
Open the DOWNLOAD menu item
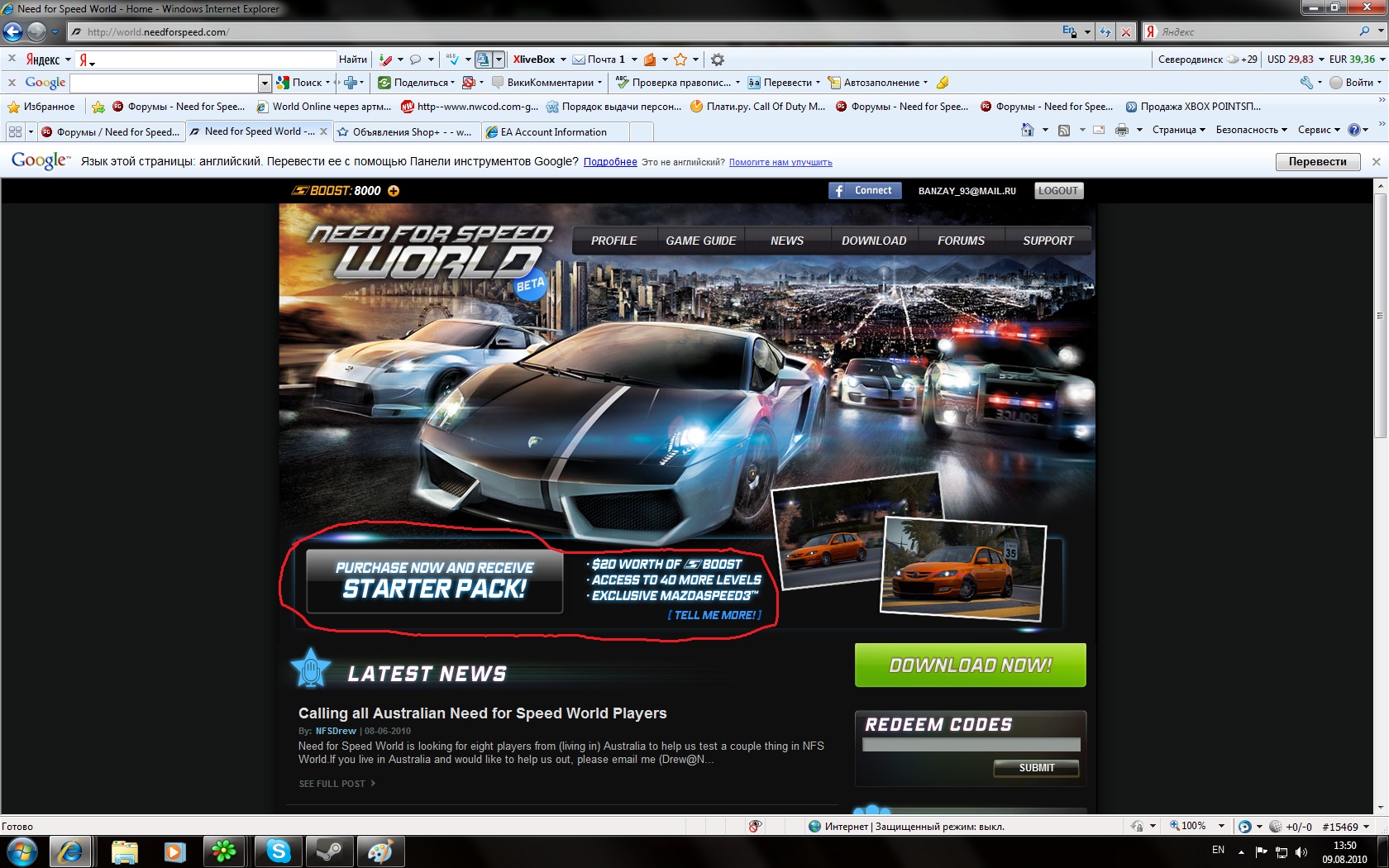[x=874, y=241]
